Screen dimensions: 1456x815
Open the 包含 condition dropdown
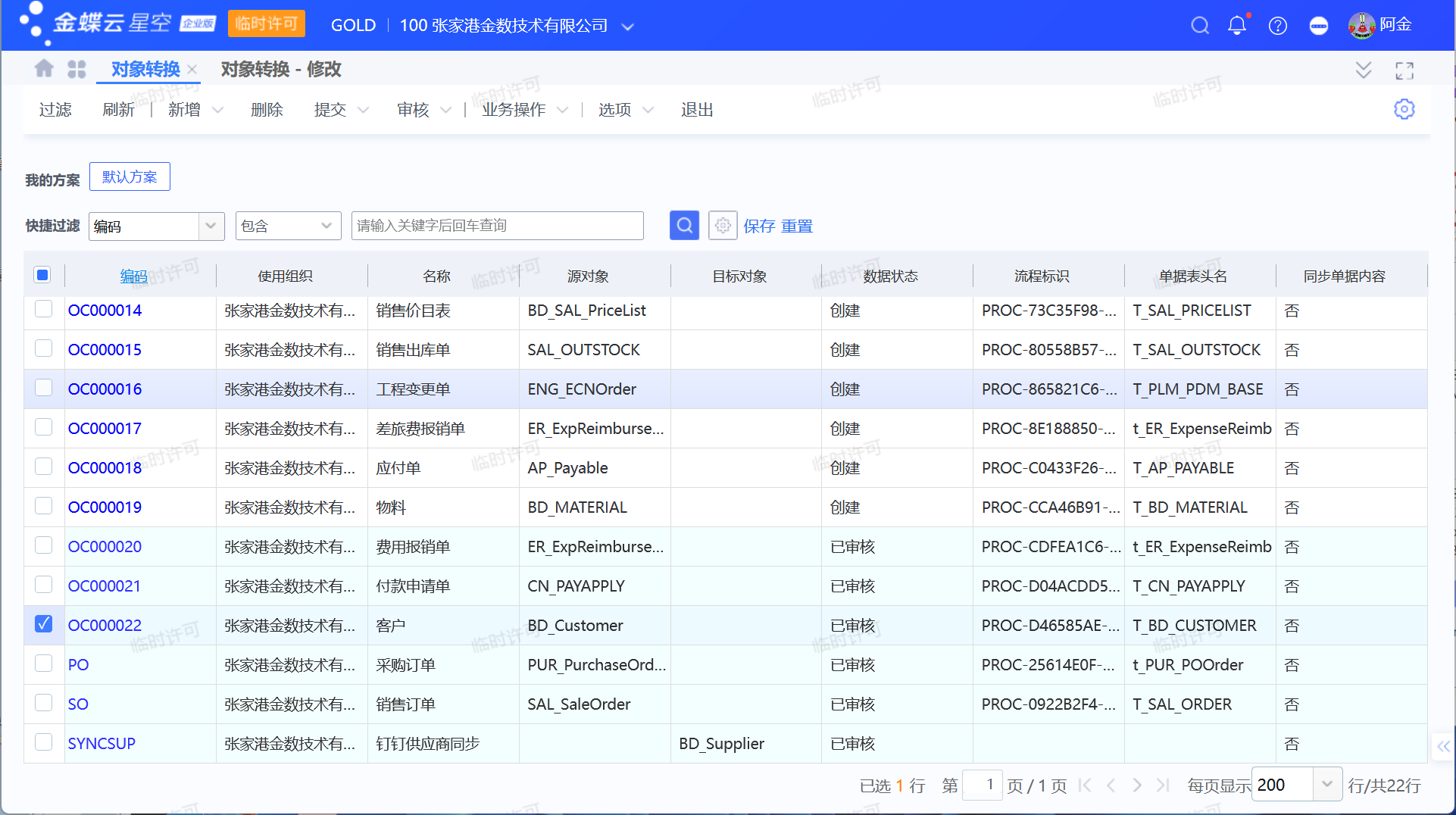pyautogui.click(x=327, y=225)
